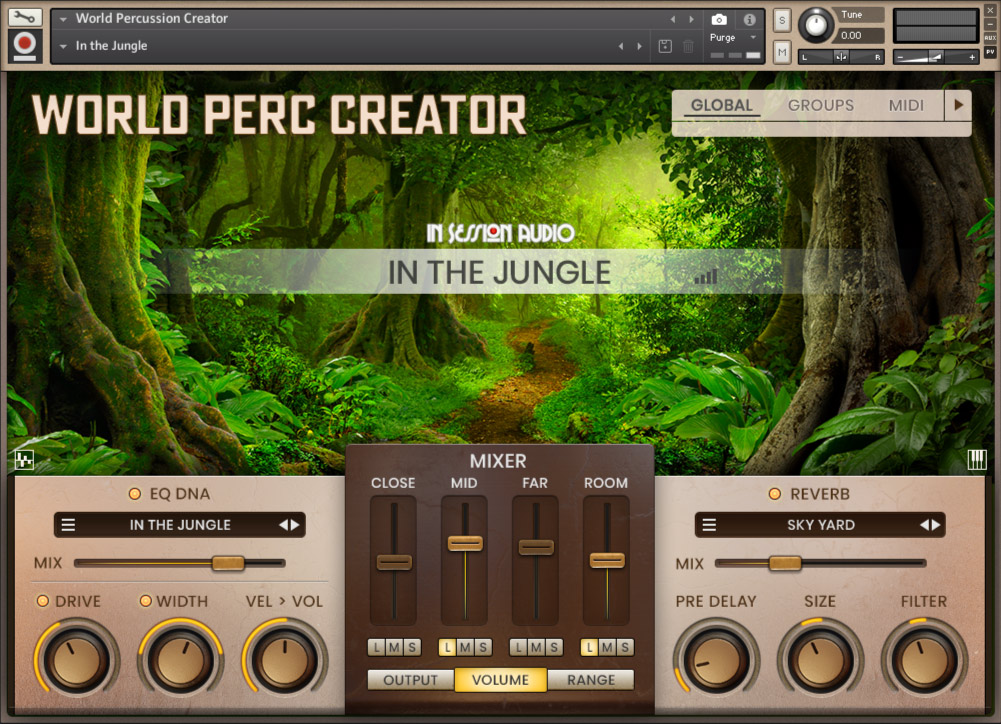
Task: Click the signal bars icon in title banner
Action: pos(706,276)
